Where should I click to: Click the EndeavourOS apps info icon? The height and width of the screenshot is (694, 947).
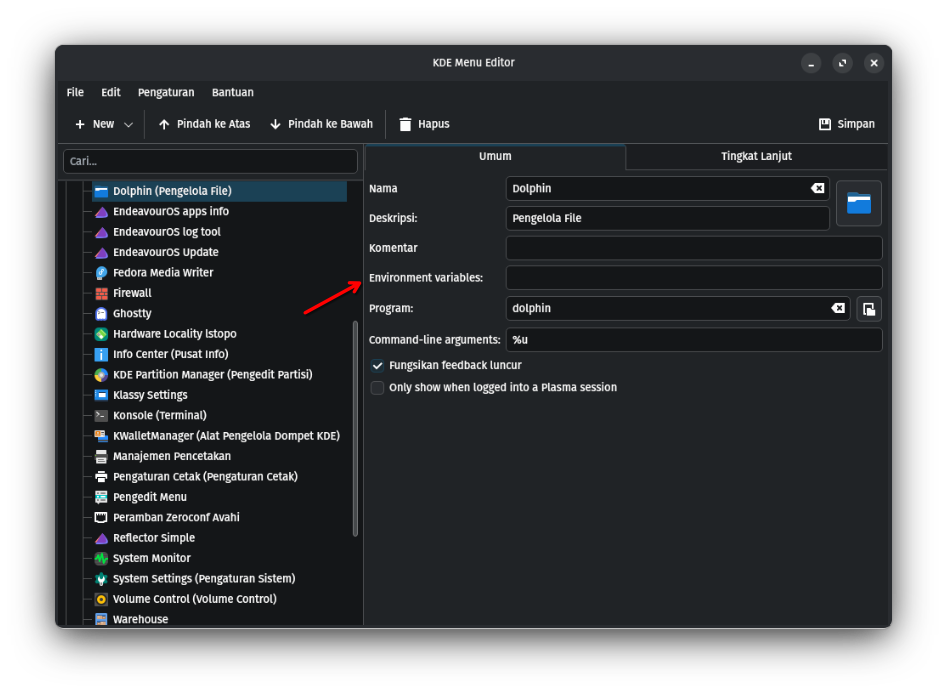coord(101,212)
